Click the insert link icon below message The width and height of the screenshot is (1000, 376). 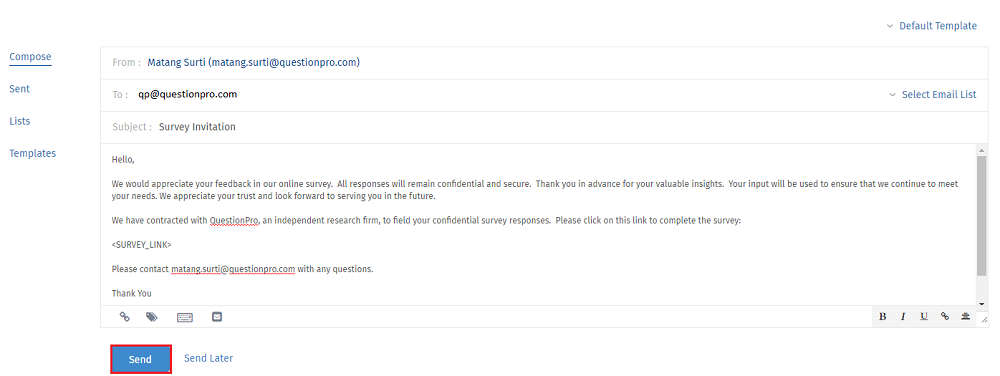click(125, 317)
